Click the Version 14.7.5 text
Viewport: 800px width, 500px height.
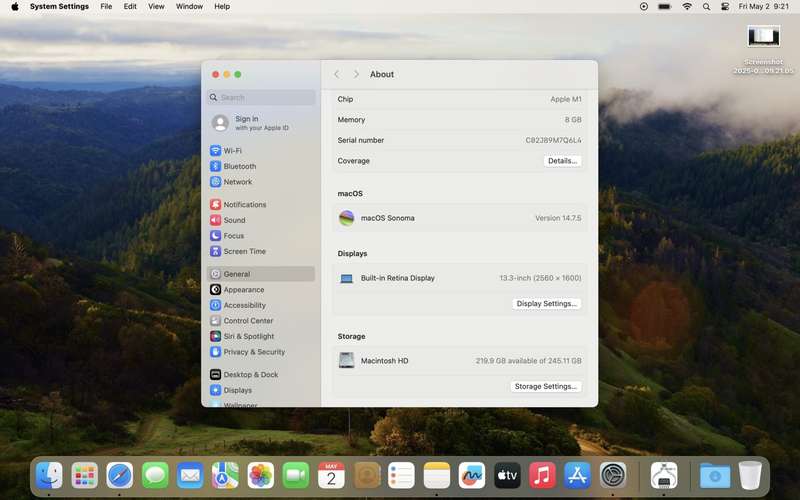tap(558, 218)
